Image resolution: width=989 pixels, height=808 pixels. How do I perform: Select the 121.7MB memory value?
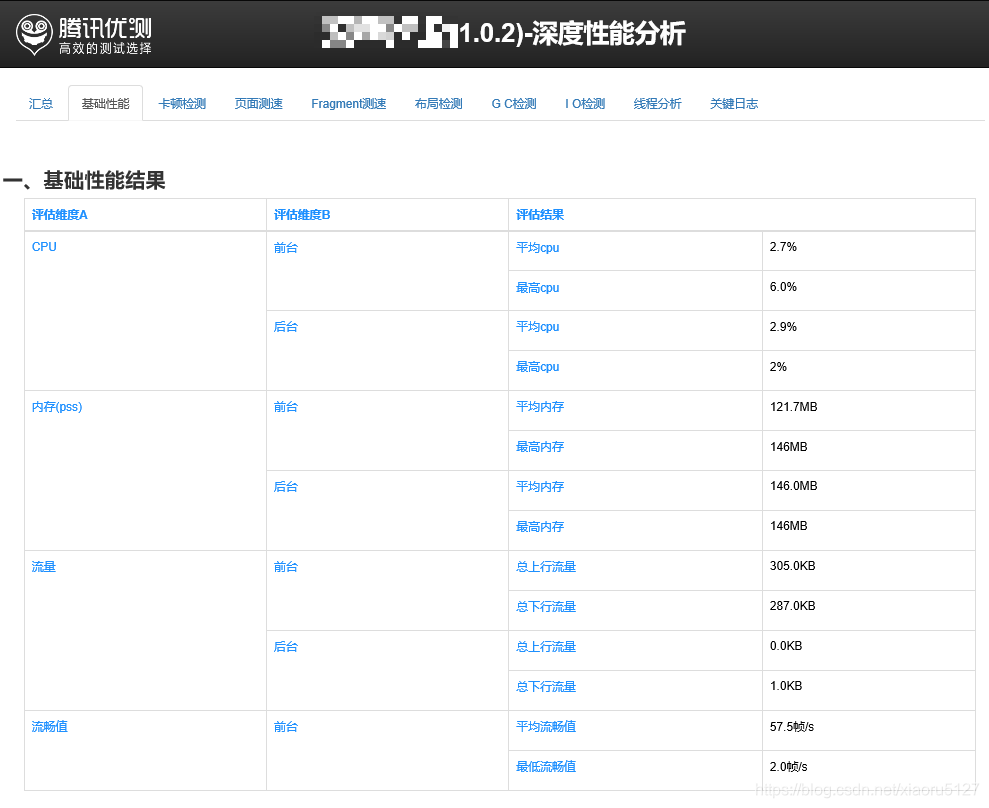pos(793,407)
